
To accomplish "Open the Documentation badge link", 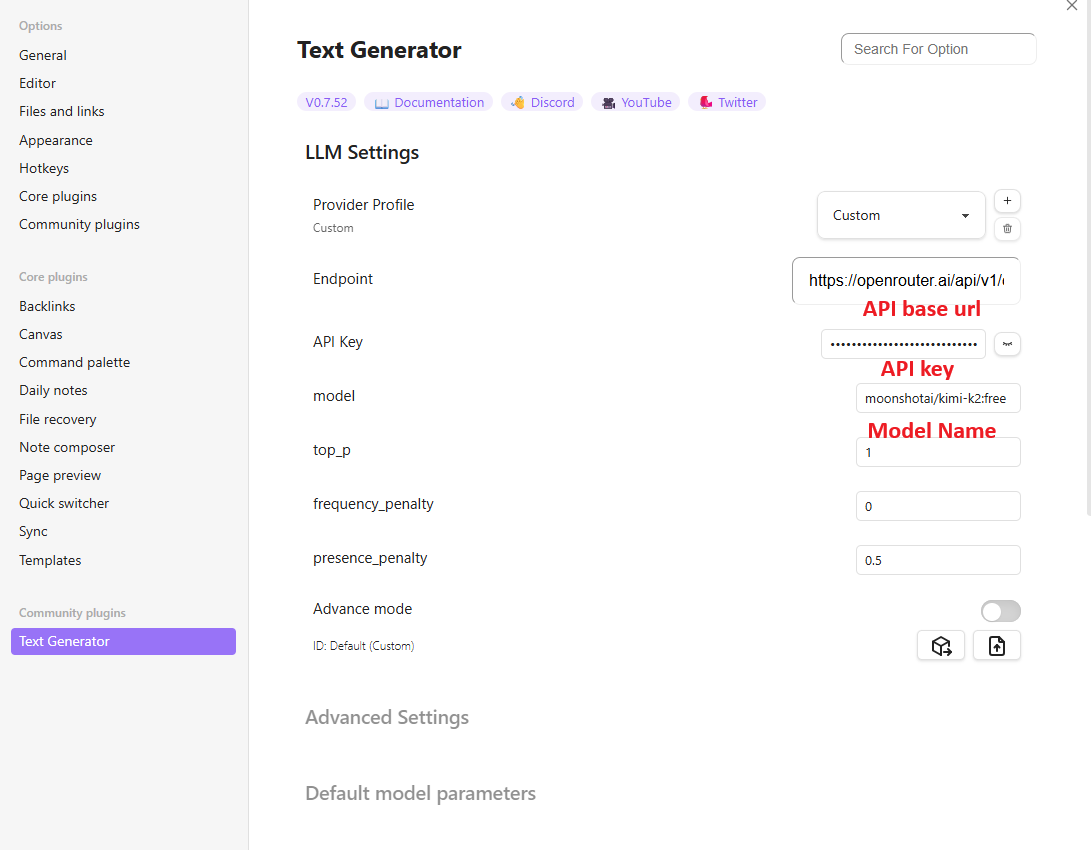I will coord(428,102).
